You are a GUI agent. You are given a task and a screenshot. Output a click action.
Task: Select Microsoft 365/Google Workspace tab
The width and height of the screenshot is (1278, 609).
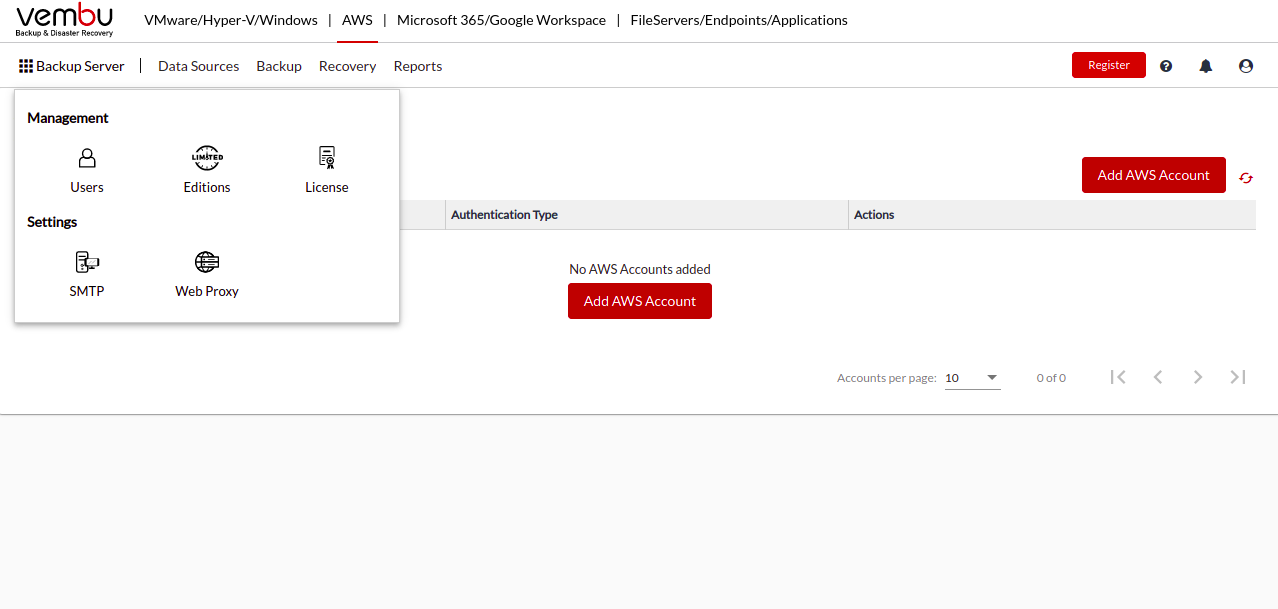tap(501, 20)
